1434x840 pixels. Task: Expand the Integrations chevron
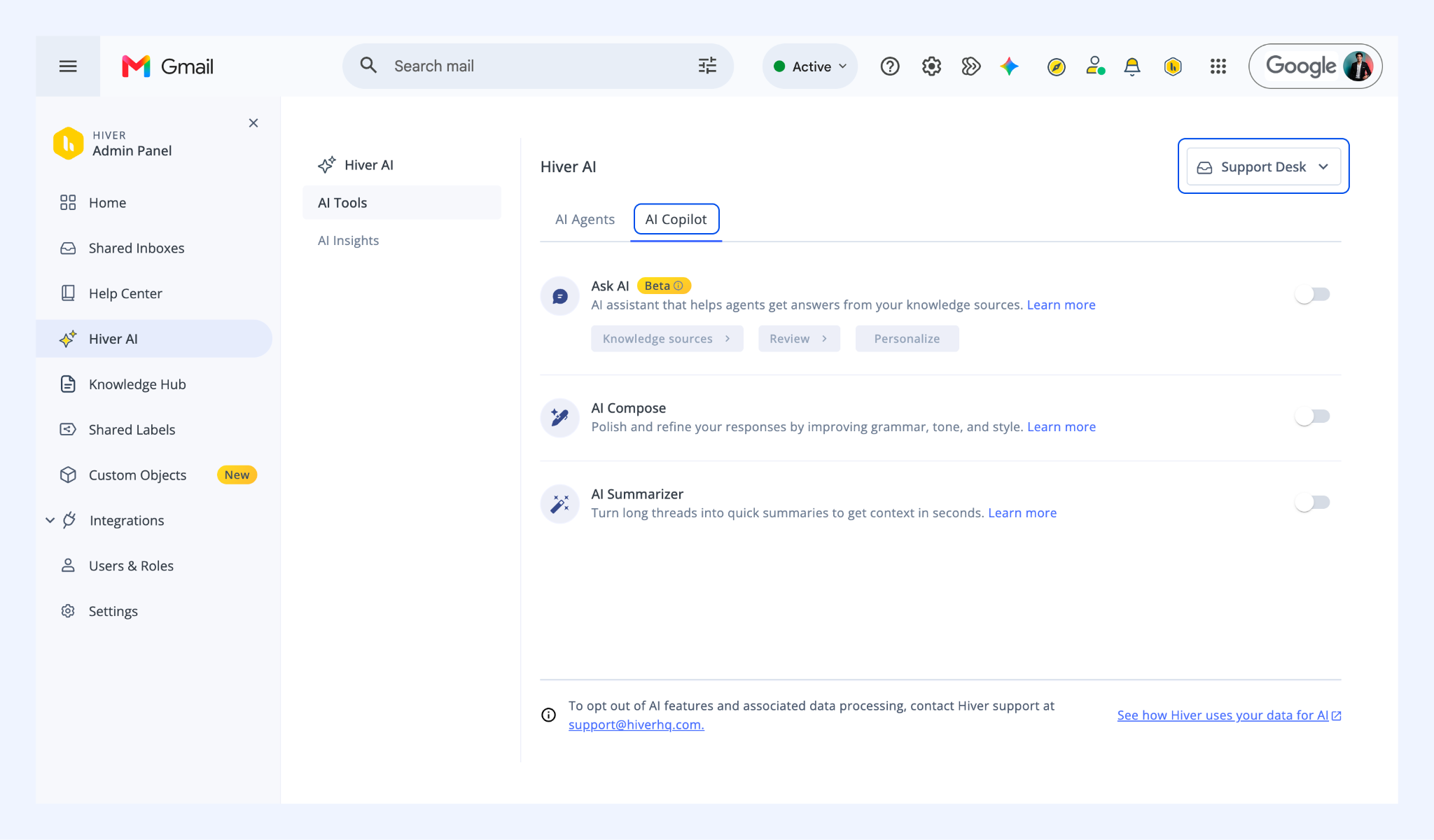pyautogui.click(x=50, y=521)
